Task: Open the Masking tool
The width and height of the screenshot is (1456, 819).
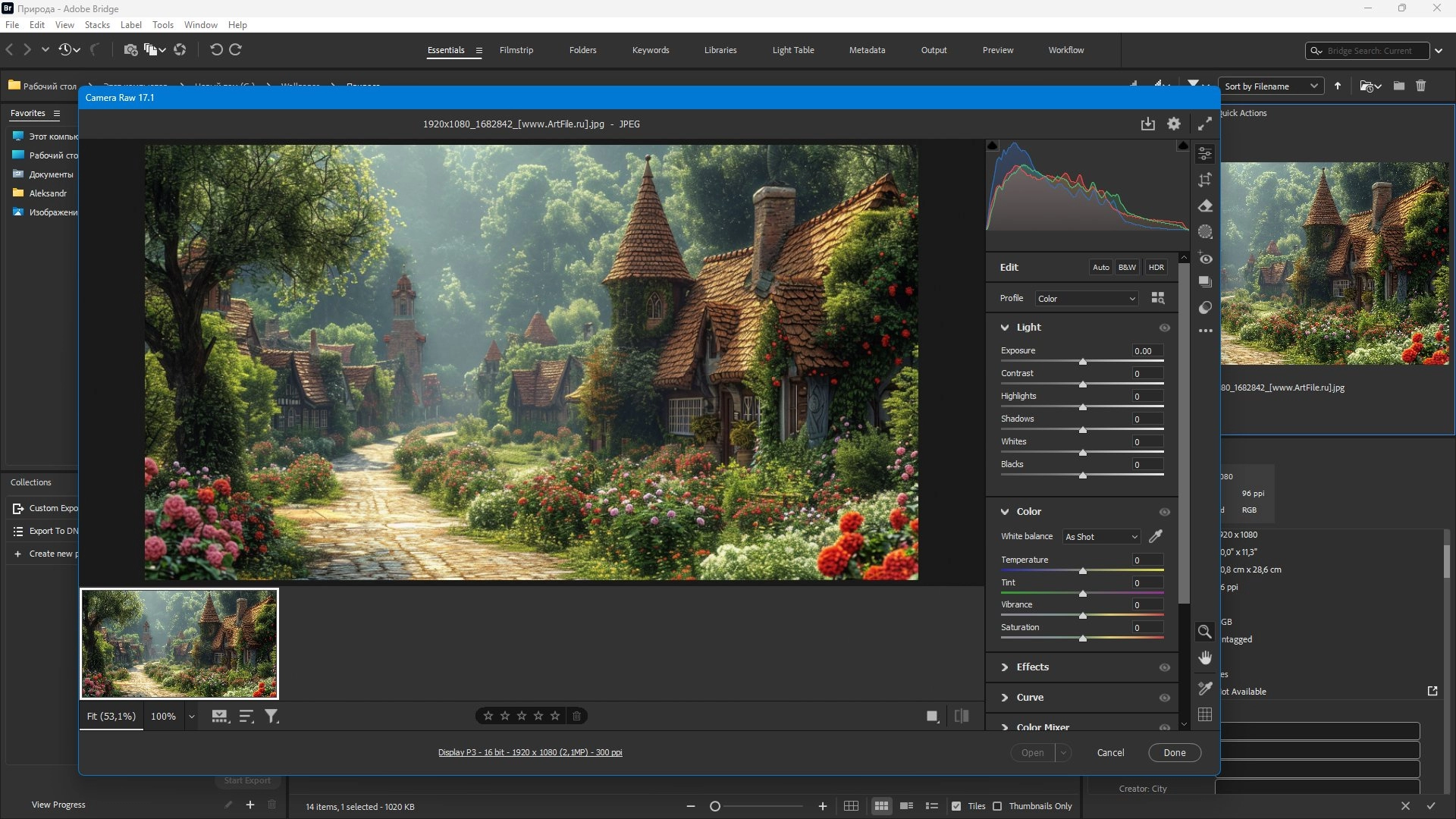Action: [1205, 232]
